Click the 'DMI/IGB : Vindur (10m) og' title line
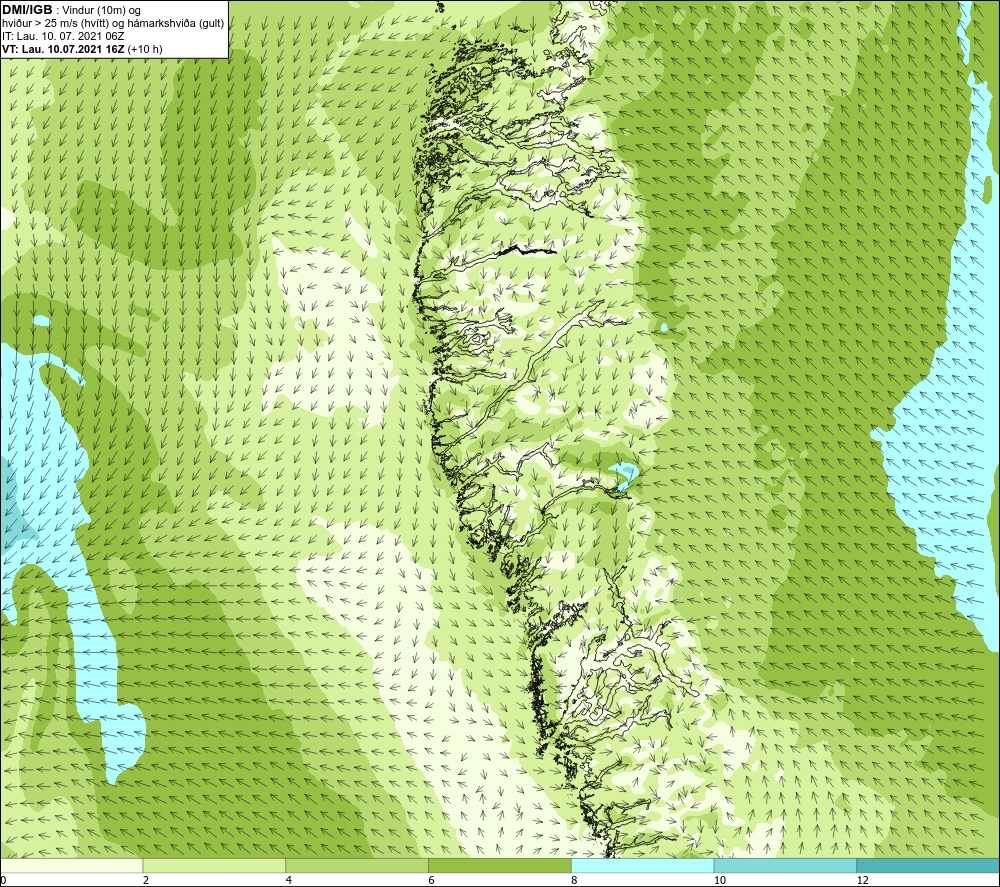Screen dimensions: 1000x887 click(x=72, y=10)
